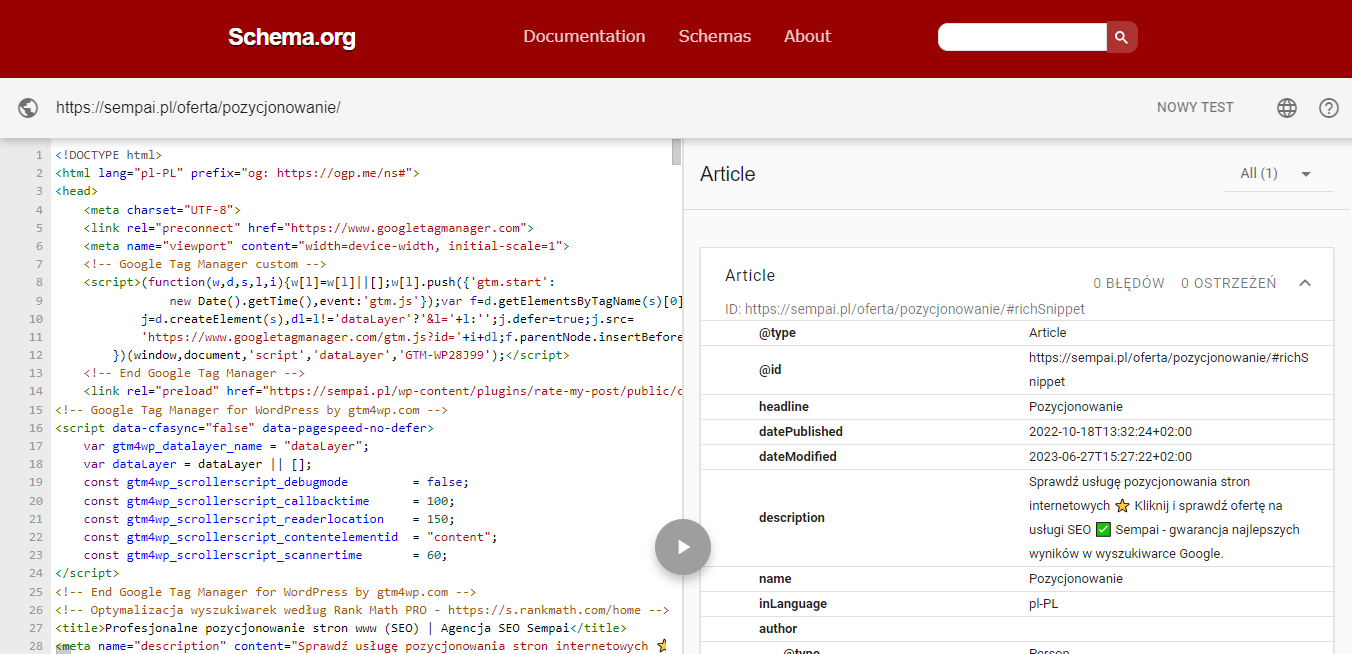Select the @id row label

coord(770,370)
